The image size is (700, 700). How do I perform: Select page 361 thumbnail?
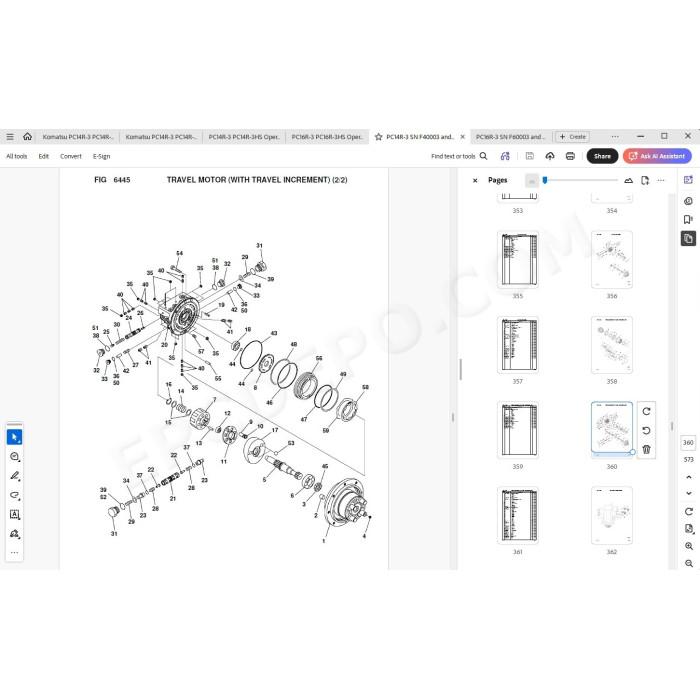tap(517, 515)
